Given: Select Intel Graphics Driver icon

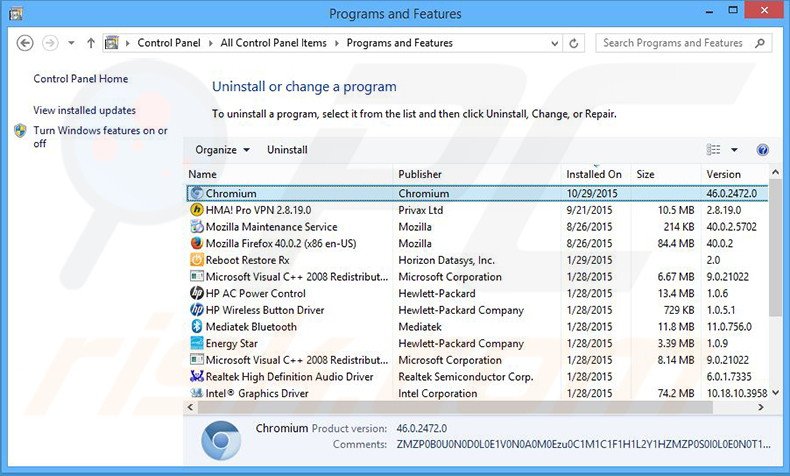Looking at the screenshot, I should click(x=196, y=392).
